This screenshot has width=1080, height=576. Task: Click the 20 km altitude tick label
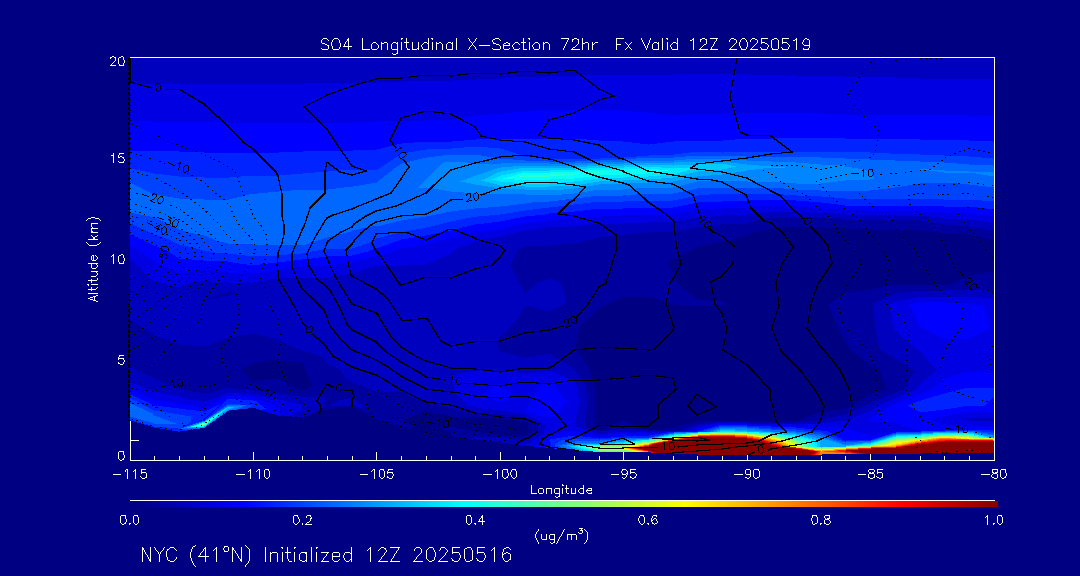tap(116, 62)
